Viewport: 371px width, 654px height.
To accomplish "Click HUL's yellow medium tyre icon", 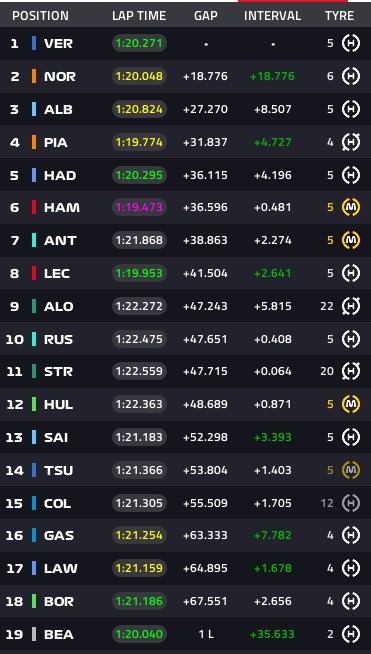I will point(351,404).
